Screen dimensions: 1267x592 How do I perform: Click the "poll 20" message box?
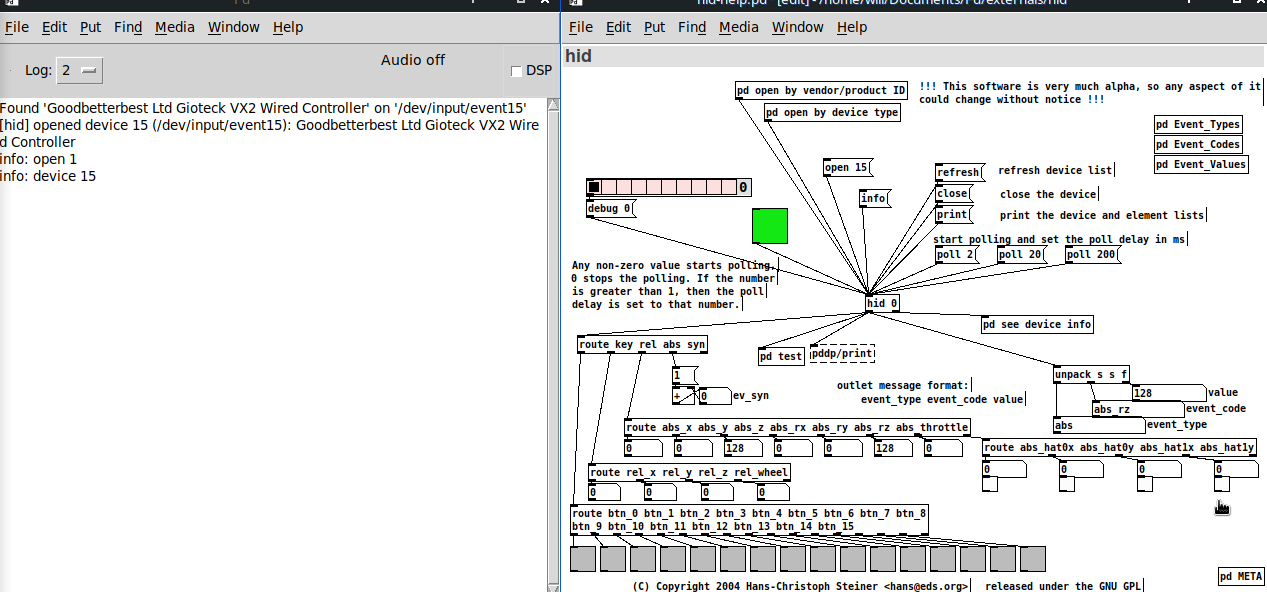(1020, 255)
